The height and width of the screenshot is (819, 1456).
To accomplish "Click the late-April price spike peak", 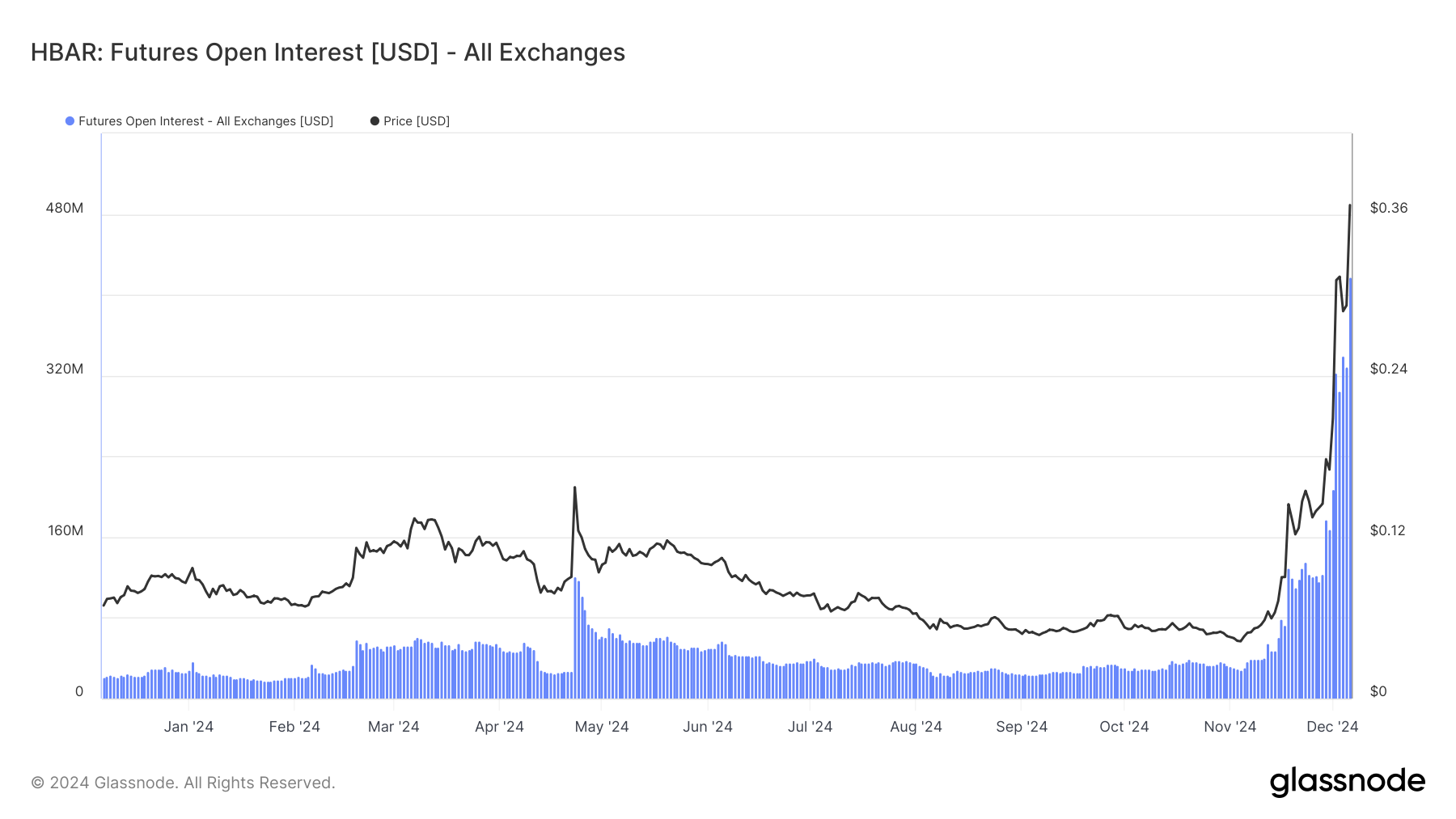I will (x=574, y=488).
